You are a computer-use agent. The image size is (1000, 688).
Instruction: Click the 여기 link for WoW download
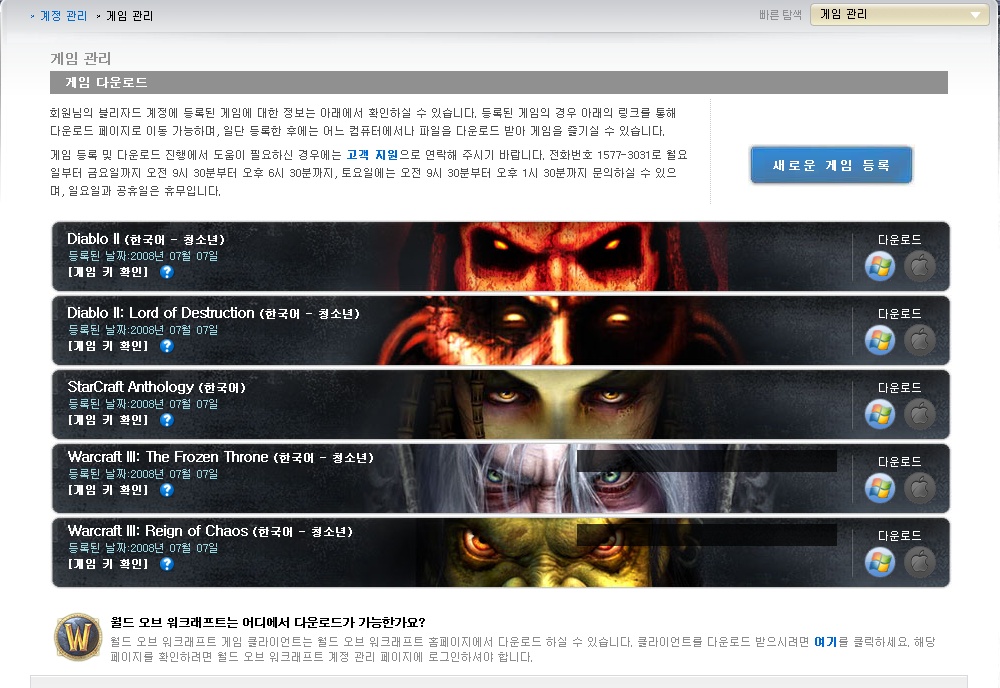pos(825,641)
